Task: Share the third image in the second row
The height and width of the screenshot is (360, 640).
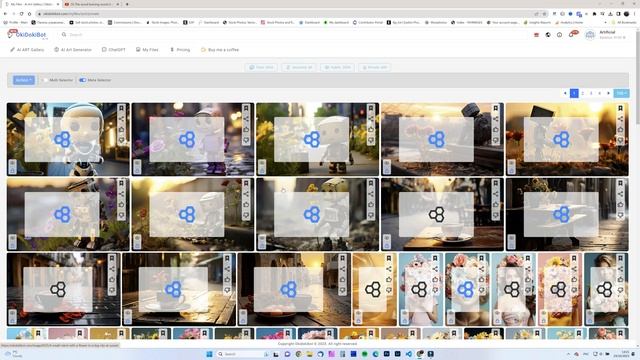Action: pyautogui.click(x=371, y=194)
